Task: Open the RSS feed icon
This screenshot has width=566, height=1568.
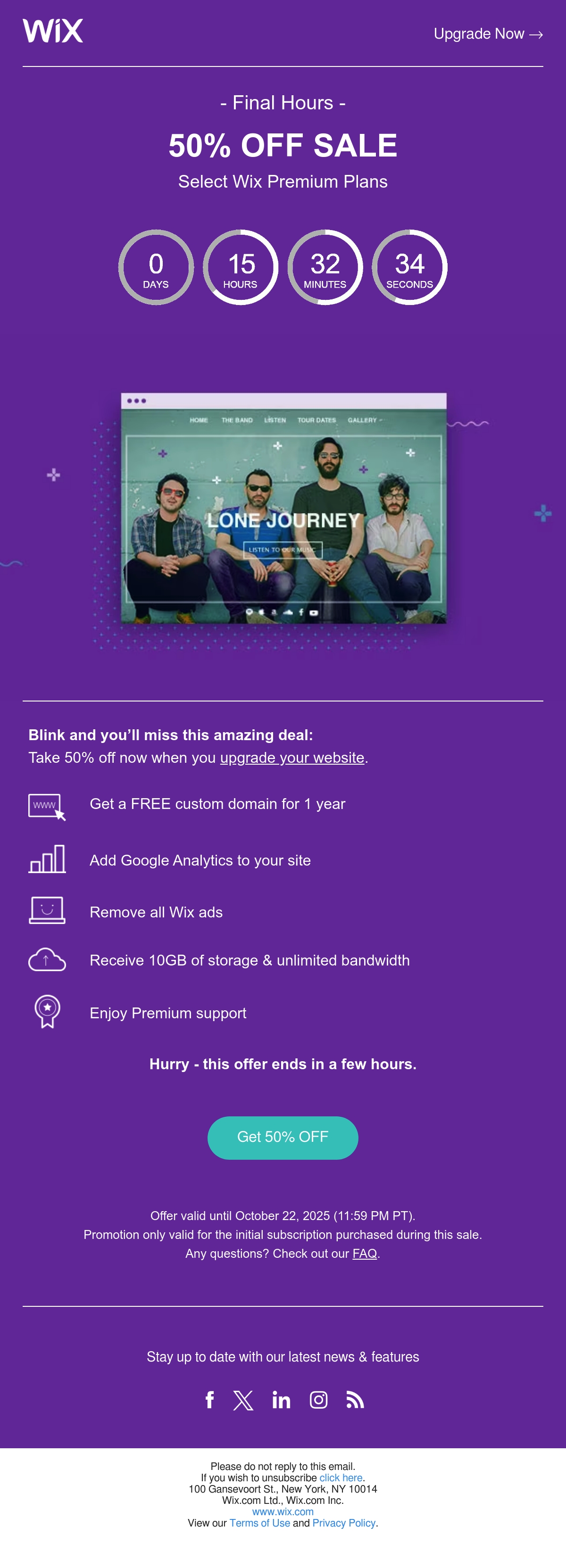Action: click(x=355, y=1400)
